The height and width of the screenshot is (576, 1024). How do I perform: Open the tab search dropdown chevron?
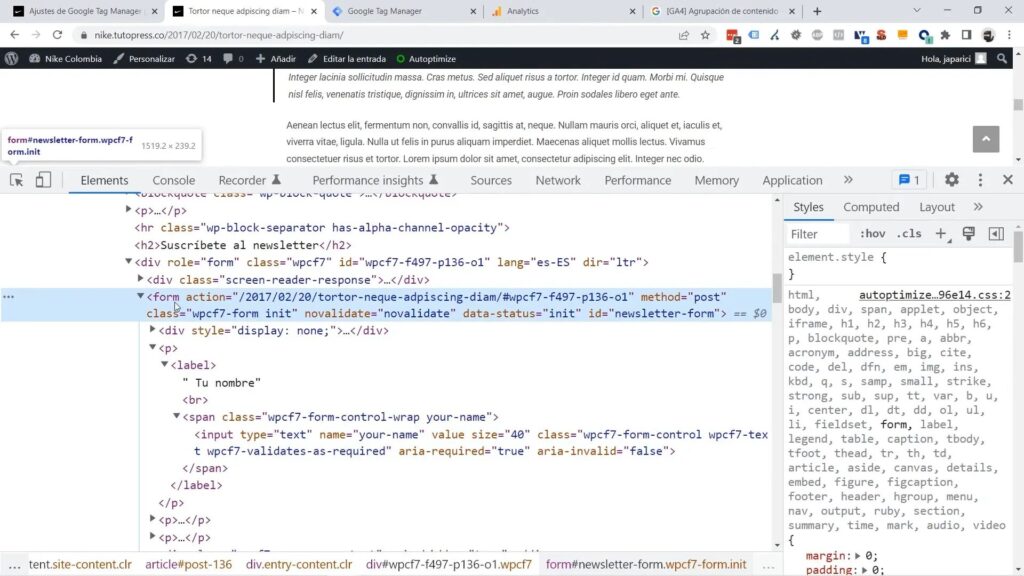tap(917, 10)
